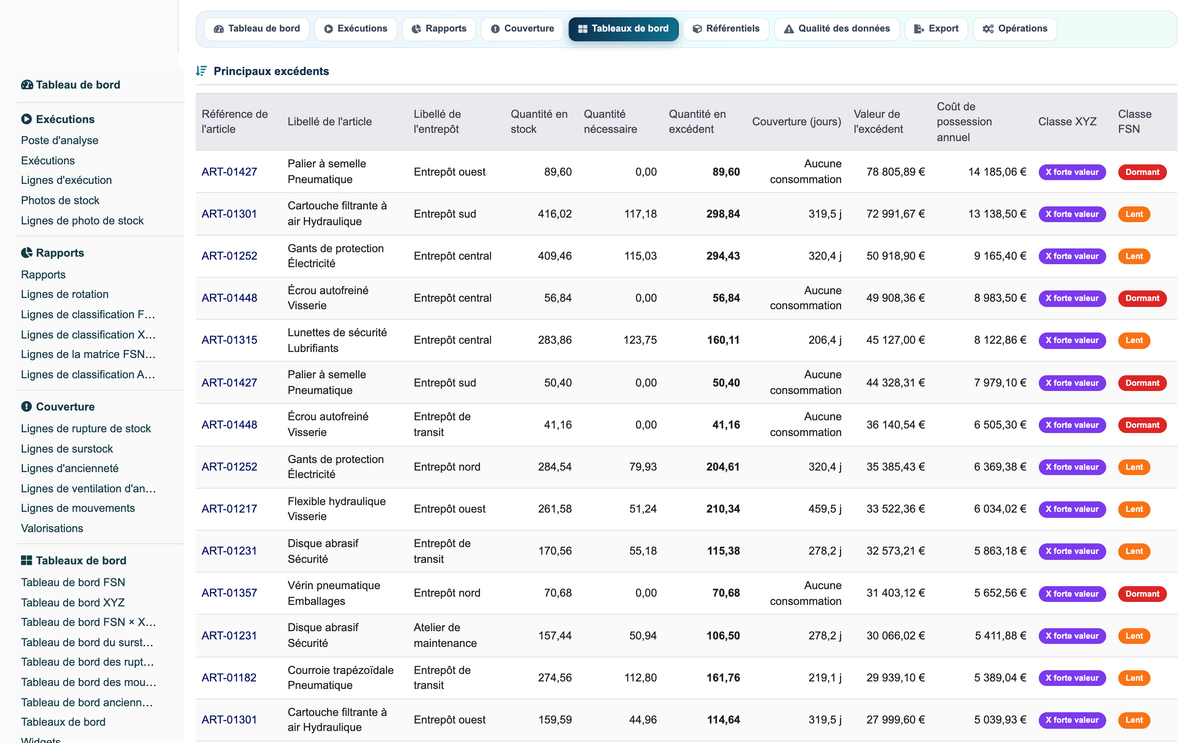1200x743 pixels.
Task: Open Lignes d'exécution in sidebar
Action: (66, 181)
